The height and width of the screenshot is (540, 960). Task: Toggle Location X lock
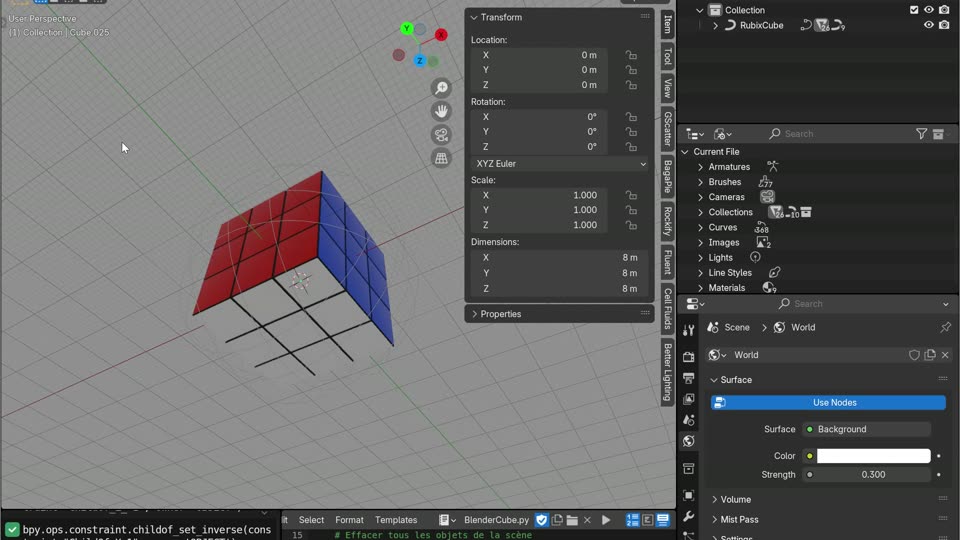pos(631,55)
